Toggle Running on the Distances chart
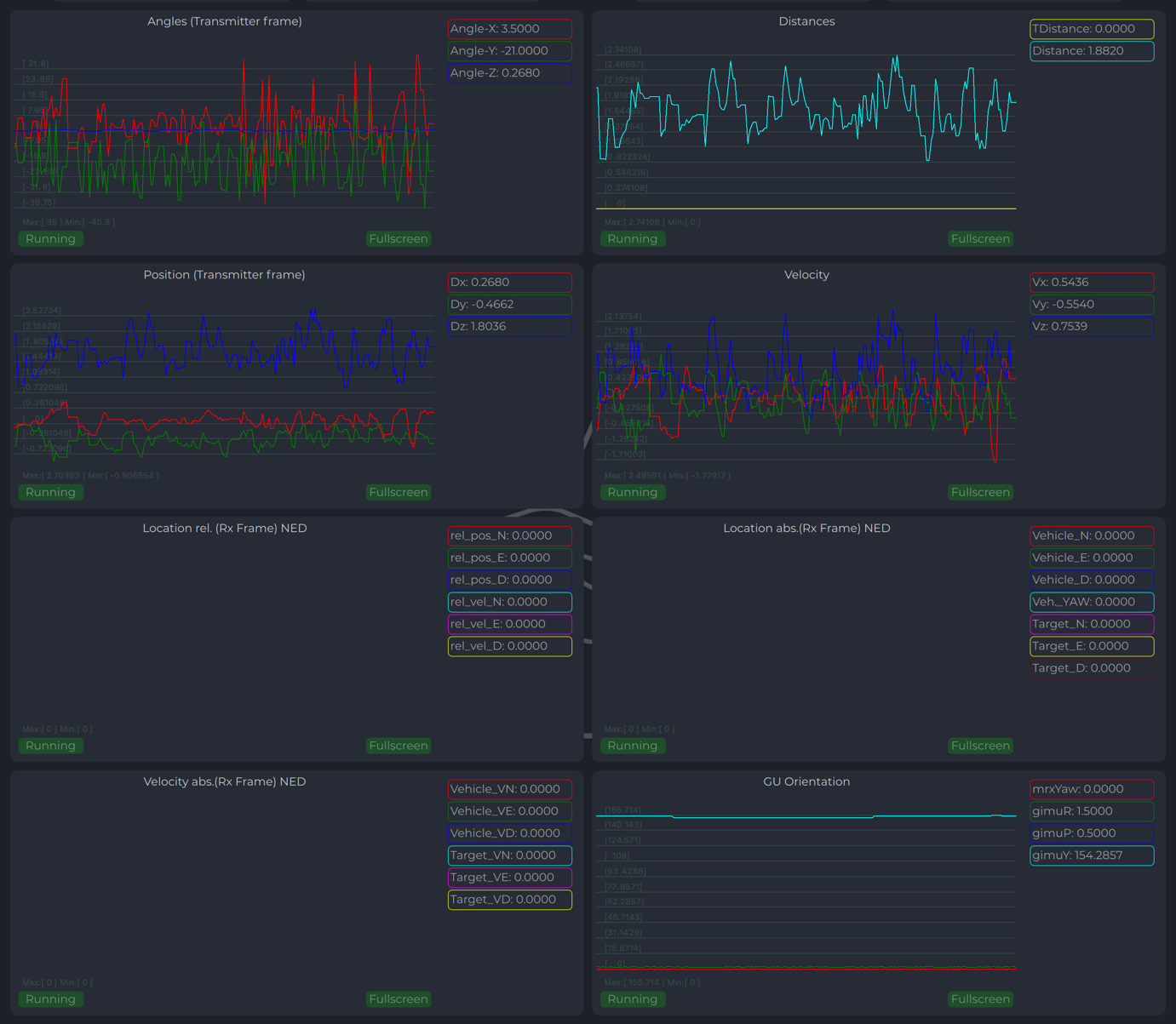Image resolution: width=1176 pixels, height=1024 pixels. pyautogui.click(x=633, y=239)
